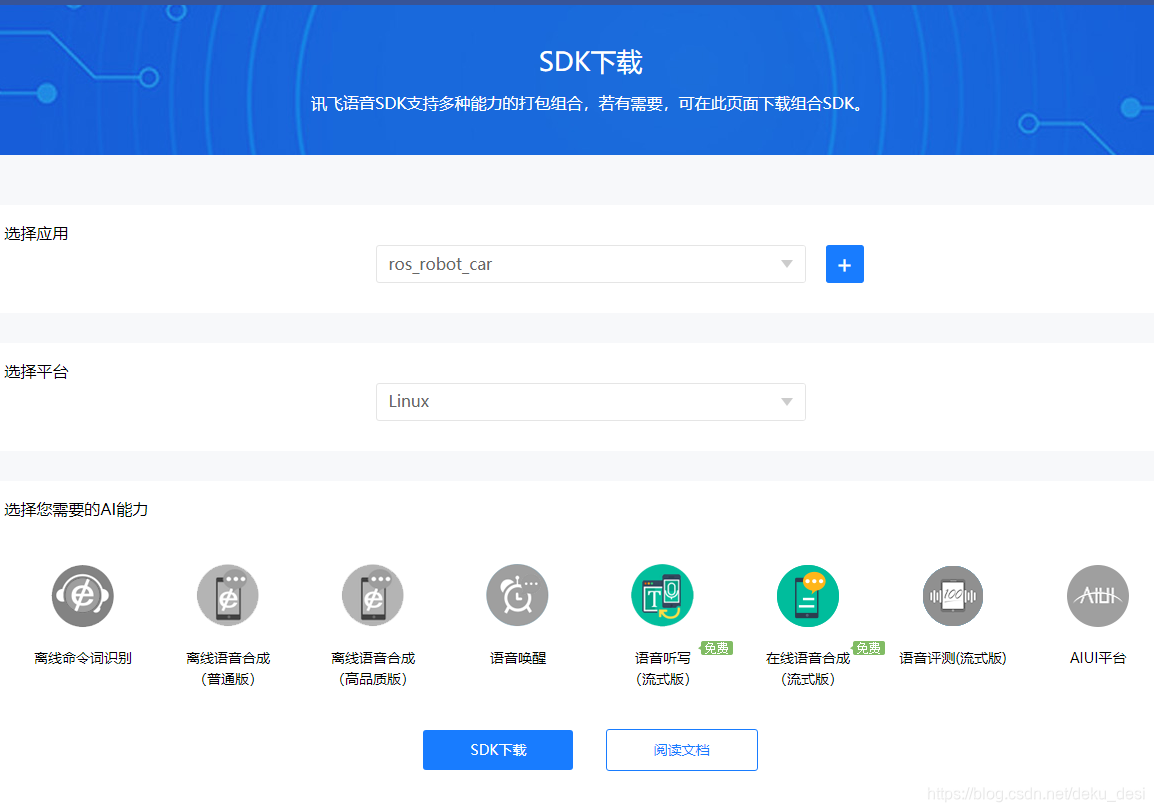Image resolution: width=1154 pixels, height=812 pixels.
Task: Select the 语音唤醒 alarm clock icon
Action: pos(517,596)
